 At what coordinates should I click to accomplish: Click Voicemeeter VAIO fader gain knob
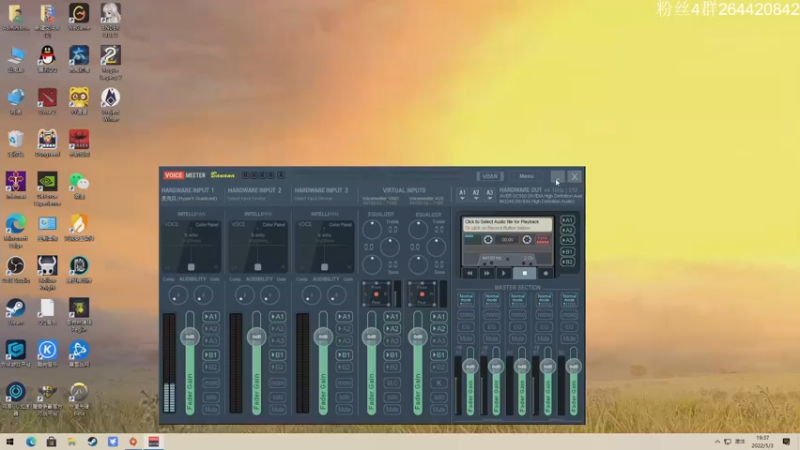[x=371, y=337]
